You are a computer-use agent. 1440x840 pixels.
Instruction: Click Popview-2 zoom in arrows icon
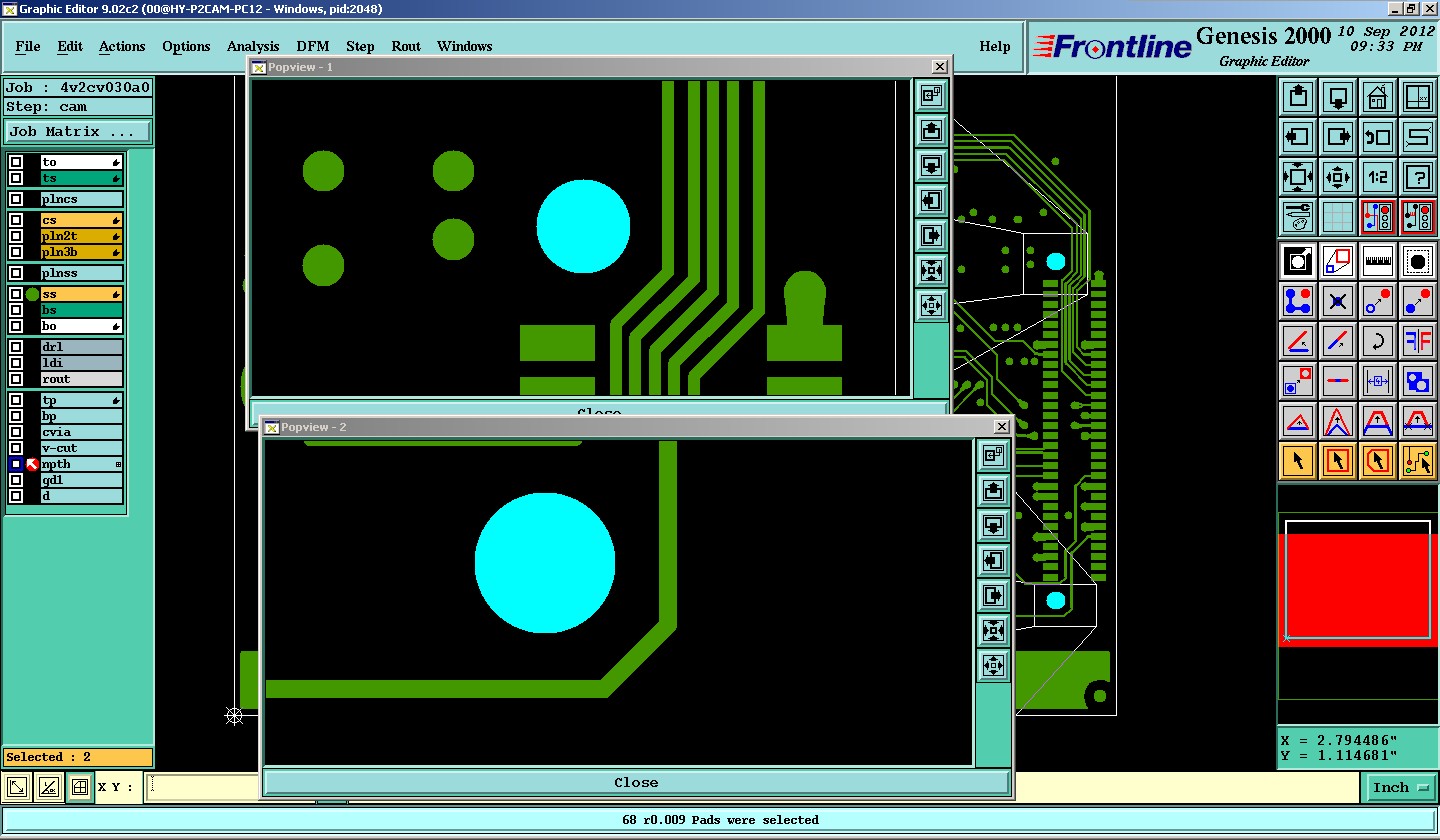click(x=993, y=630)
